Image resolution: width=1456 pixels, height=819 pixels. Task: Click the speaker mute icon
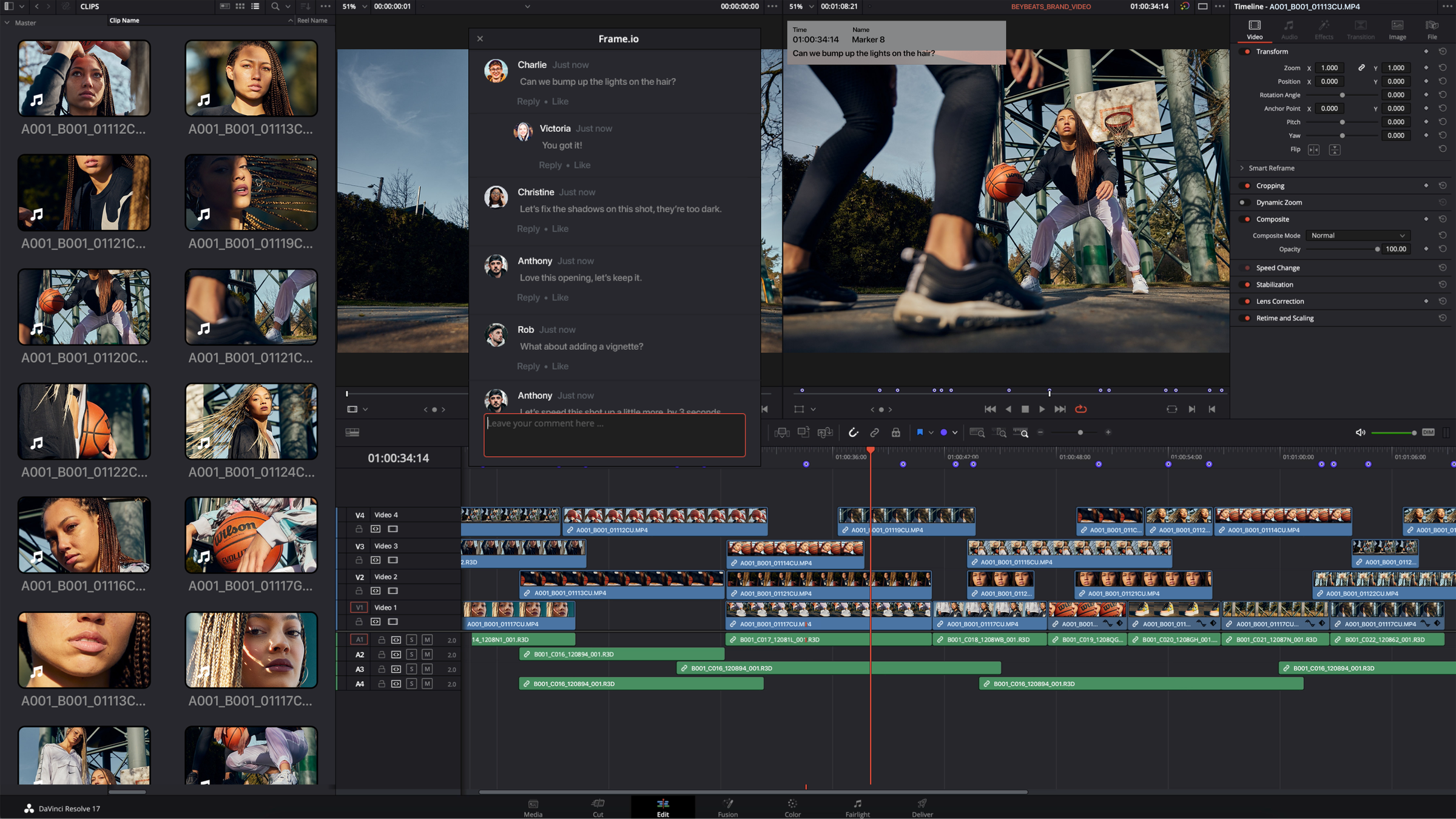coord(1360,433)
